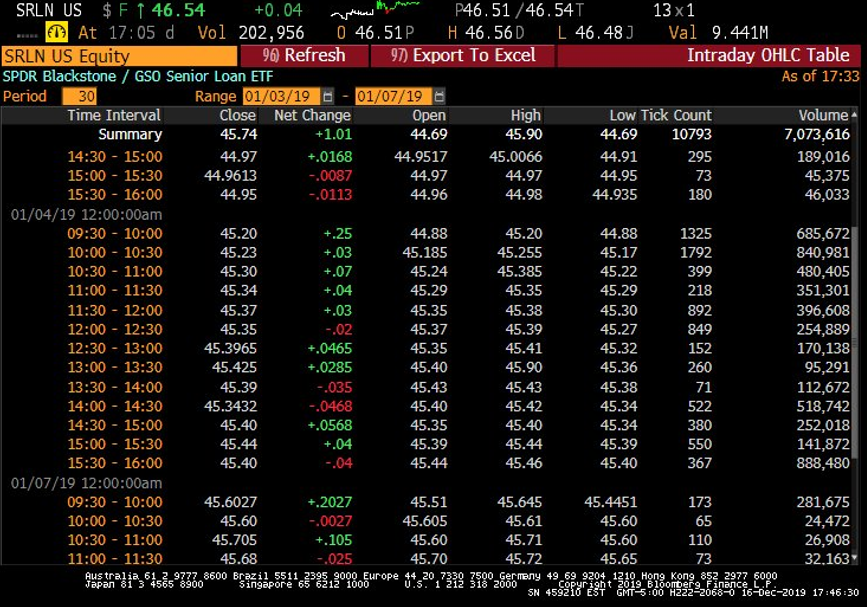The width and height of the screenshot is (867, 607).
Task: Sort by the Open column header
Action: tap(429, 115)
